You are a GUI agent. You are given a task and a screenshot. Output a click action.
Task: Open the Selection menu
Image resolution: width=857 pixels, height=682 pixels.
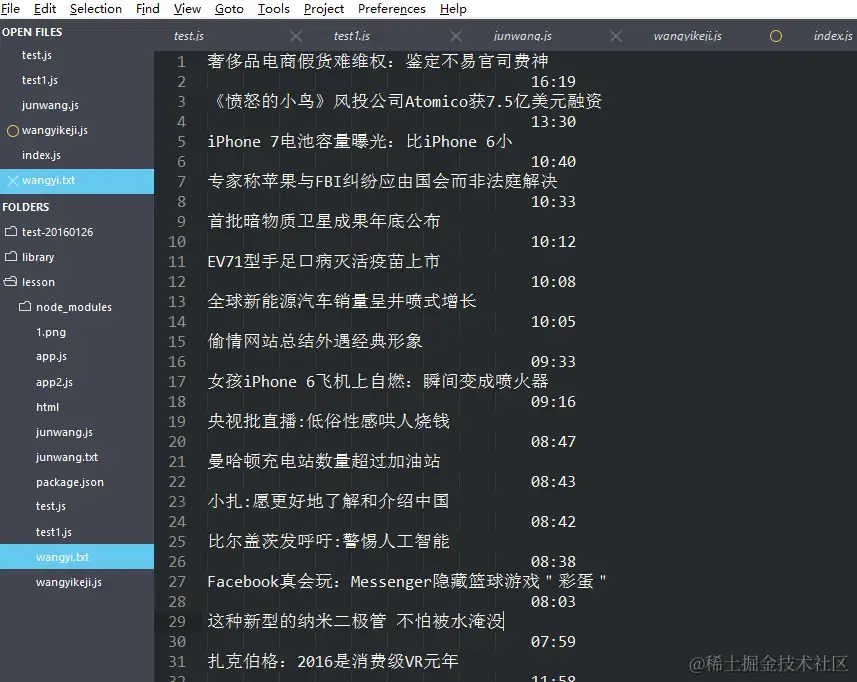96,9
